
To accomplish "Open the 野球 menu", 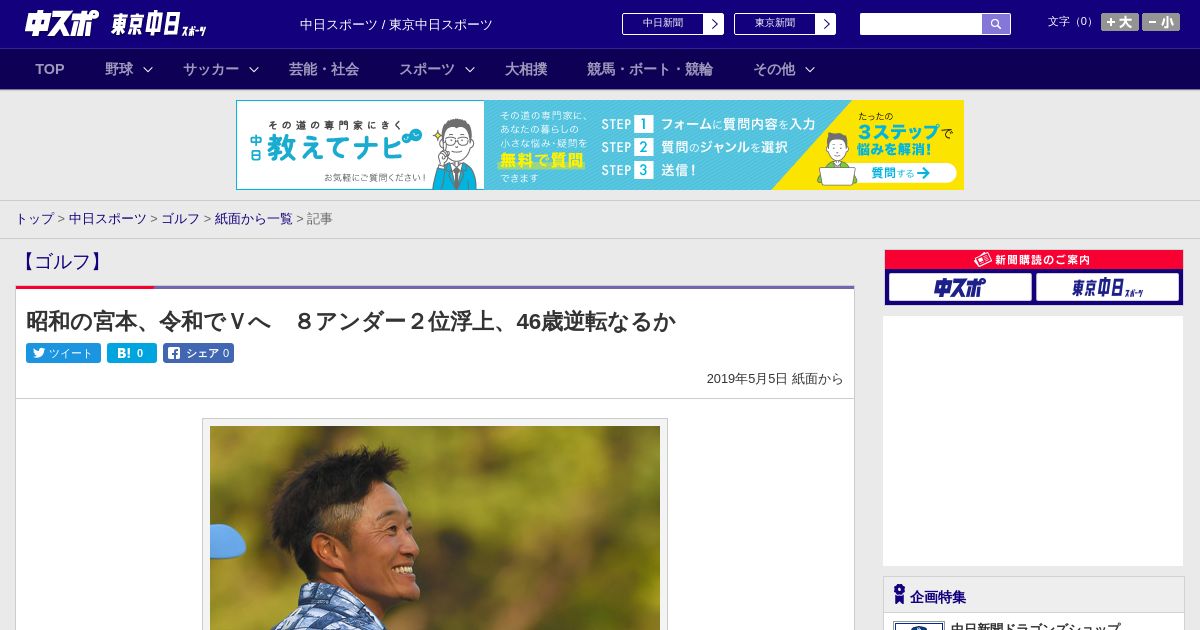I will tap(119, 69).
